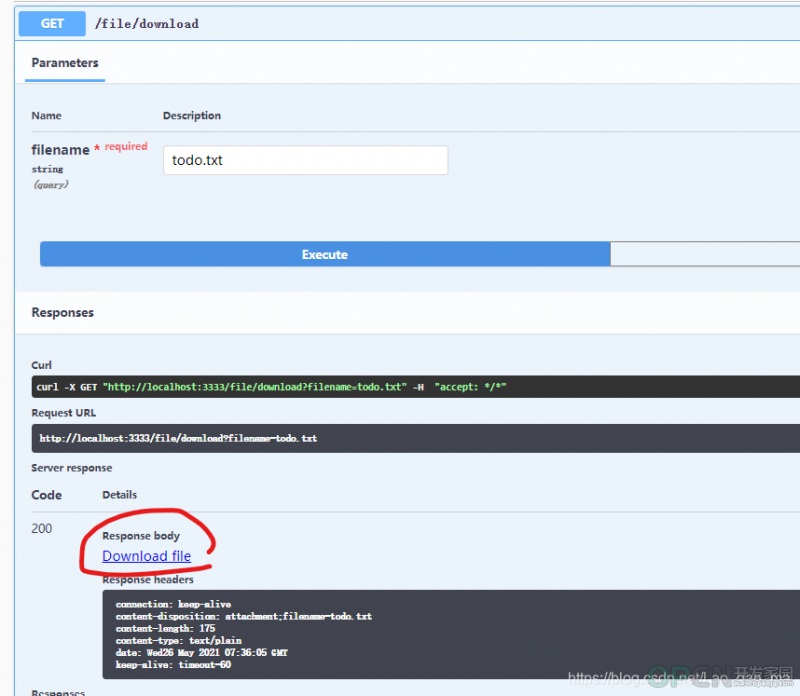This screenshot has height=696, width=800.
Task: Click the content-type: text/plain header line
Action: (179, 640)
